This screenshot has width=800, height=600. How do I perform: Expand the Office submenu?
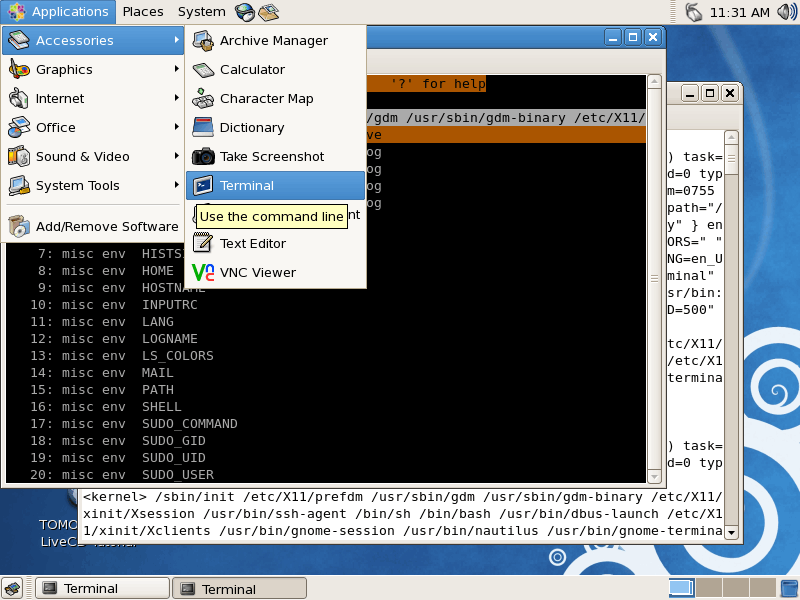(x=93, y=128)
